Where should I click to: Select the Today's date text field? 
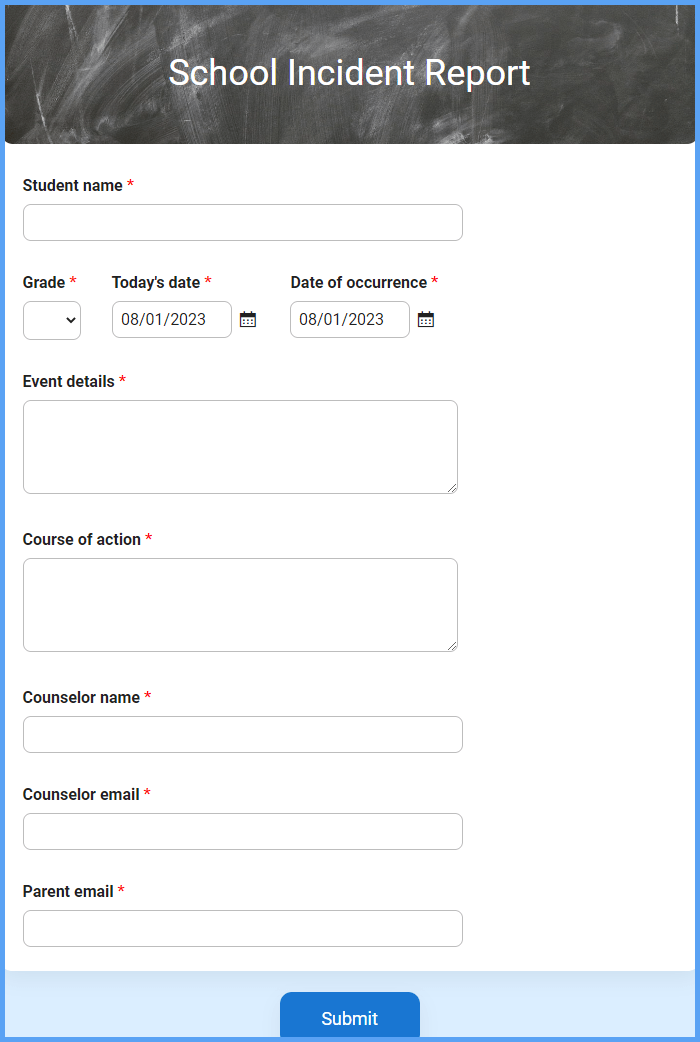click(172, 320)
